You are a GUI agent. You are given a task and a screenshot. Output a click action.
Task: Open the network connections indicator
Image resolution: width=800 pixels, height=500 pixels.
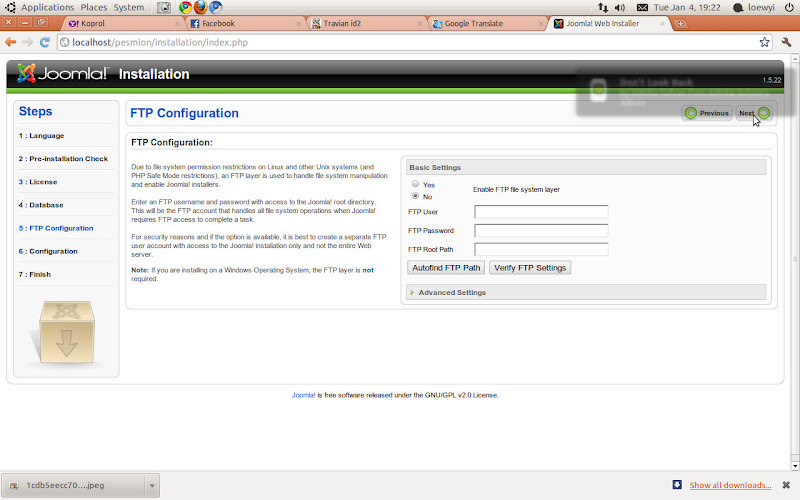point(603,8)
